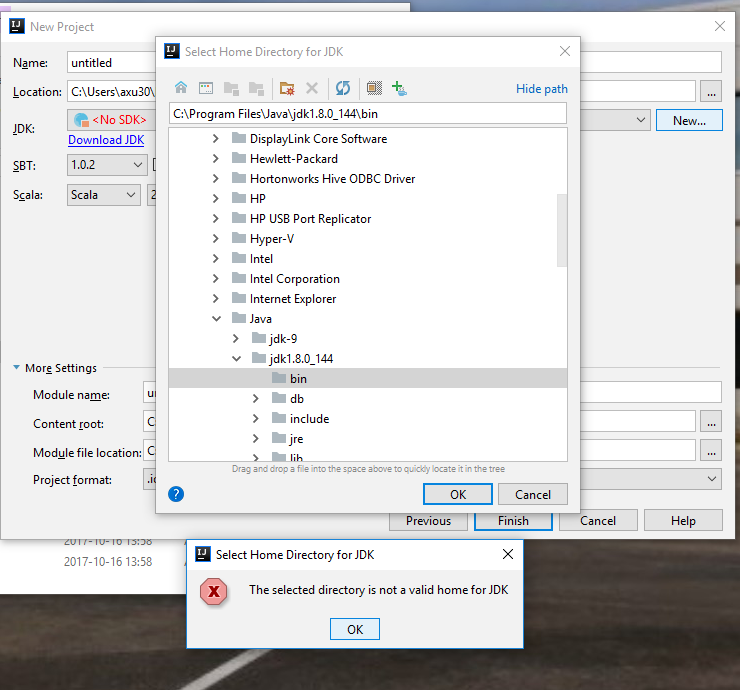Collapse the More Settings section
Image resolution: width=740 pixels, height=690 pixels.
(17, 367)
